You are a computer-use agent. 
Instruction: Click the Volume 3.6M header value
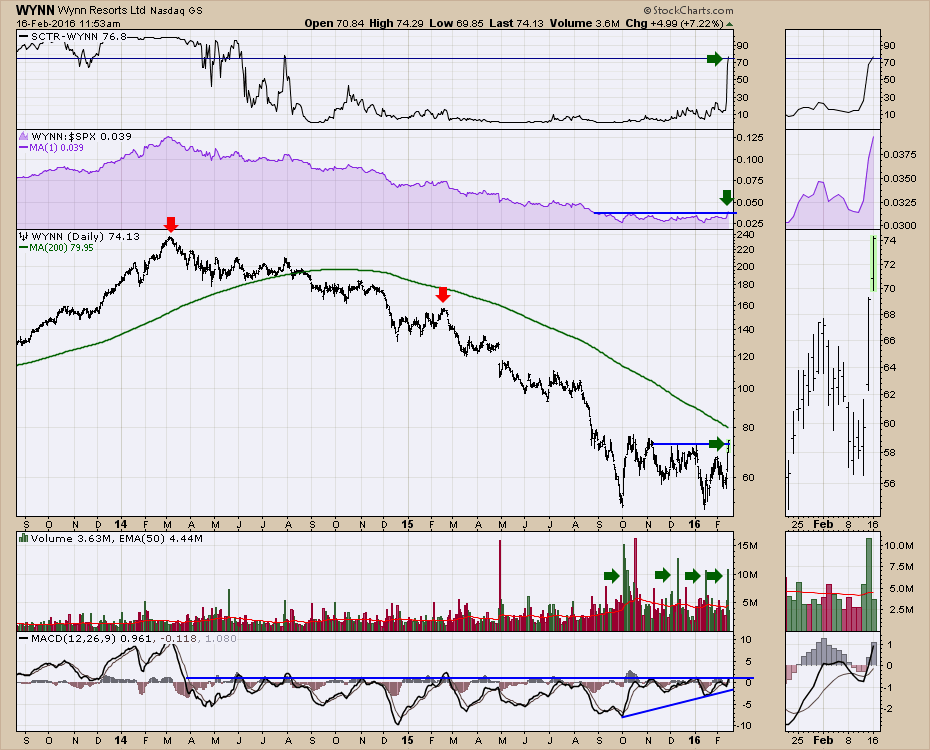click(x=584, y=23)
